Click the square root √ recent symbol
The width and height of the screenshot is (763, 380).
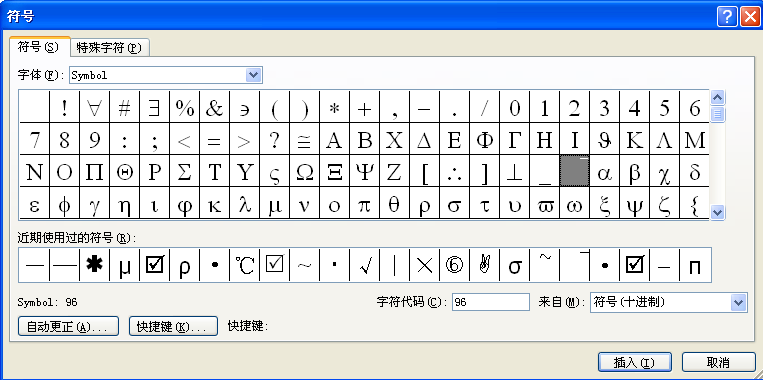pyautogui.click(x=364, y=265)
